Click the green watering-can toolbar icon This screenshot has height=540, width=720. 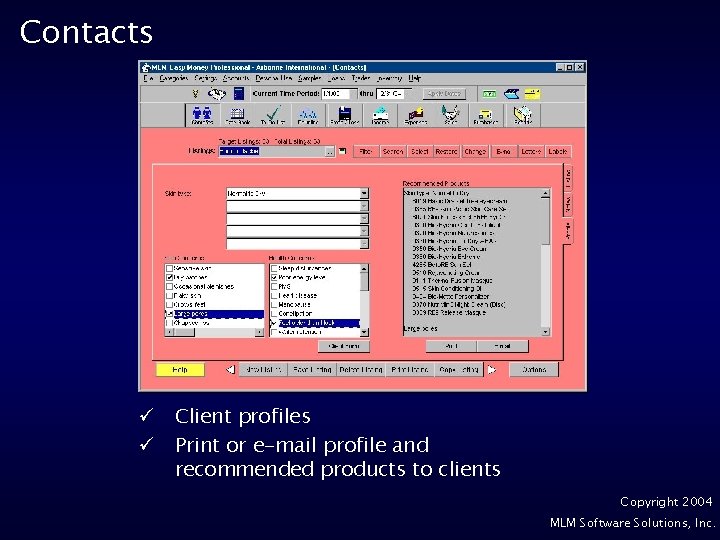(x=451, y=115)
